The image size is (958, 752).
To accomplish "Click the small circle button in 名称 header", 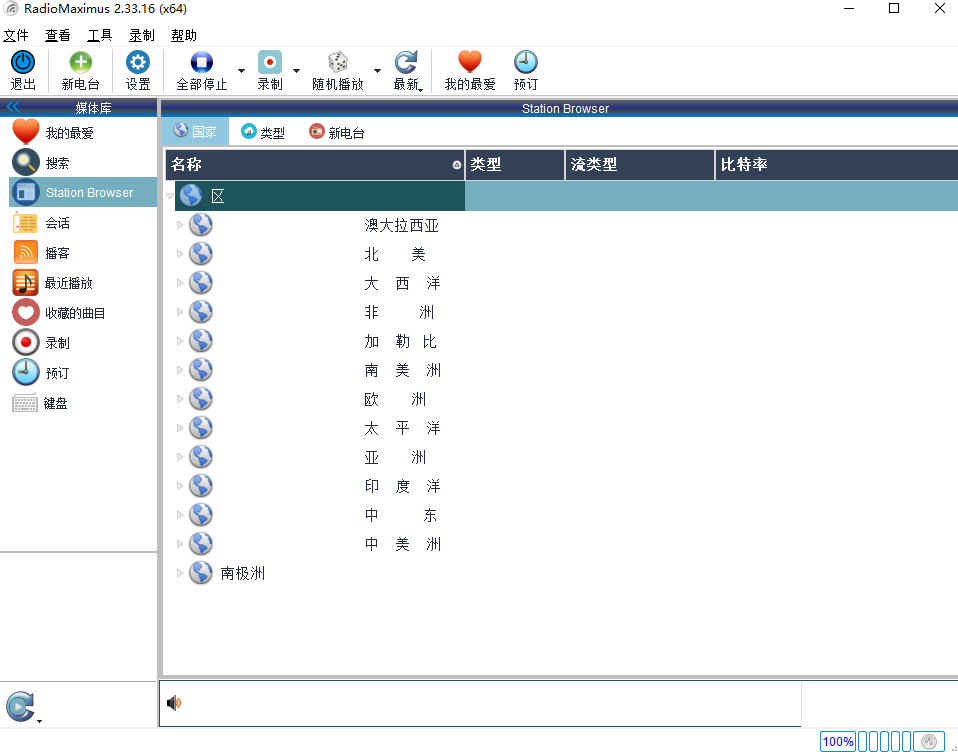I will point(456,165).
